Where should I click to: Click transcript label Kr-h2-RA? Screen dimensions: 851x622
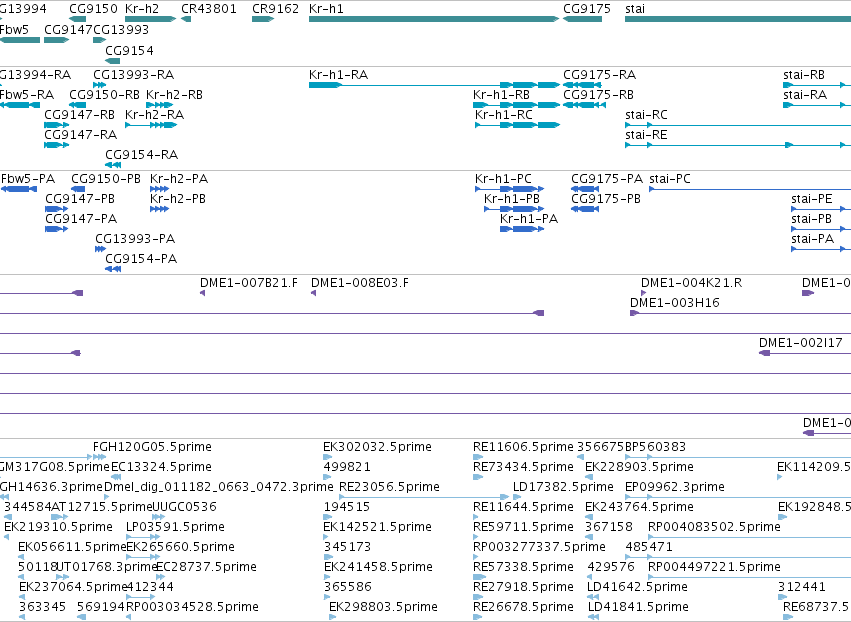[154, 115]
